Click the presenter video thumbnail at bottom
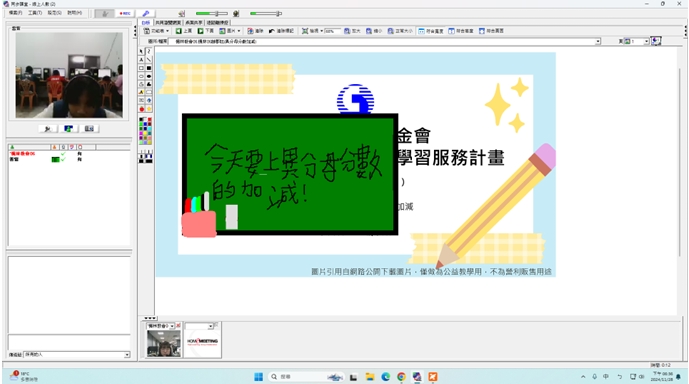Screen dimensions: 689x384 pos(164,343)
